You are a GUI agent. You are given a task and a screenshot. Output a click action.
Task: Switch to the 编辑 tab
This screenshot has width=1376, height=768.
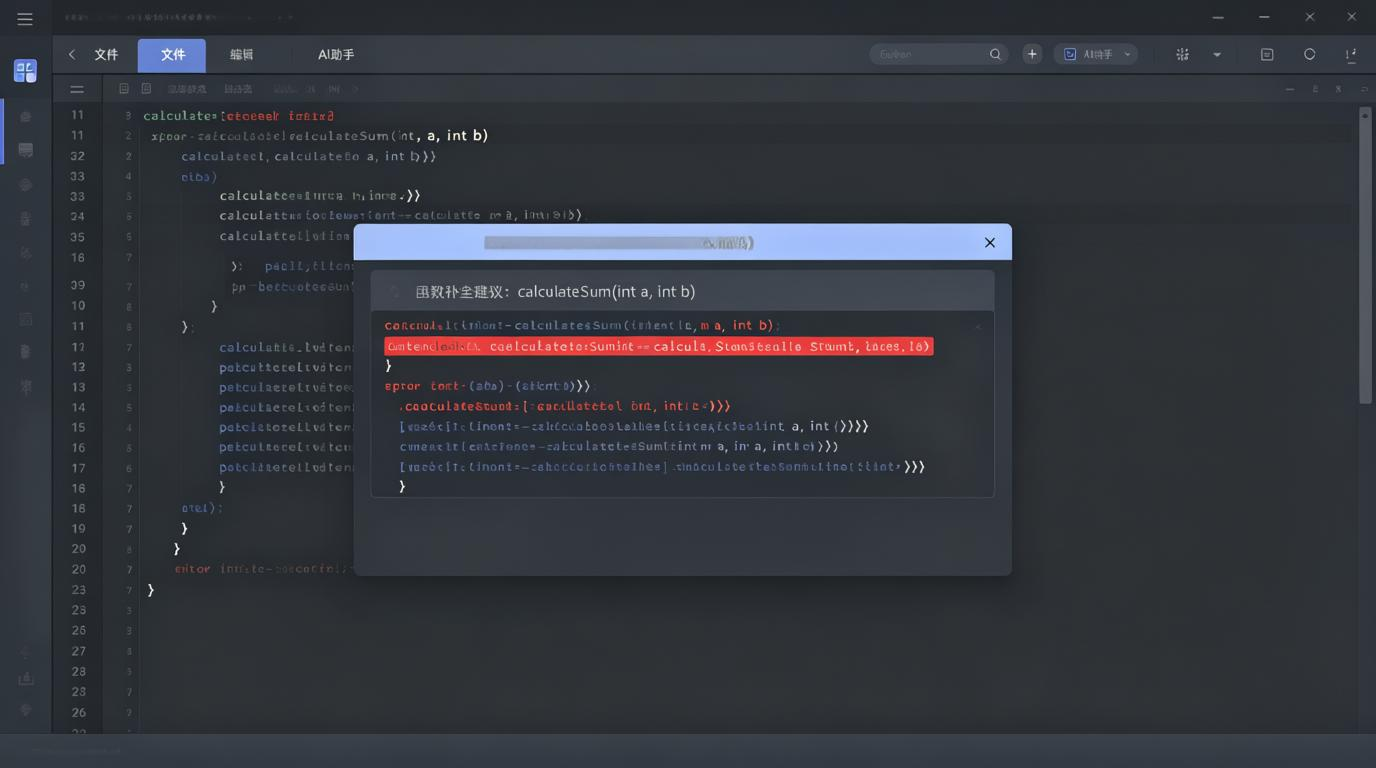tap(241, 55)
